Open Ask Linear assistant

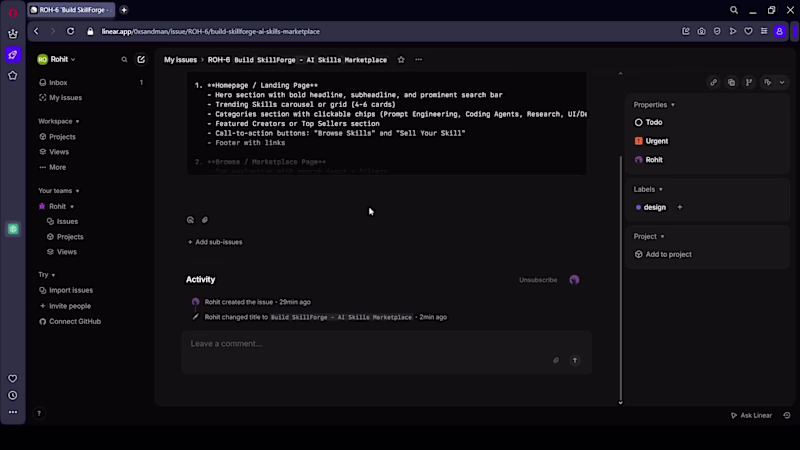(751, 415)
